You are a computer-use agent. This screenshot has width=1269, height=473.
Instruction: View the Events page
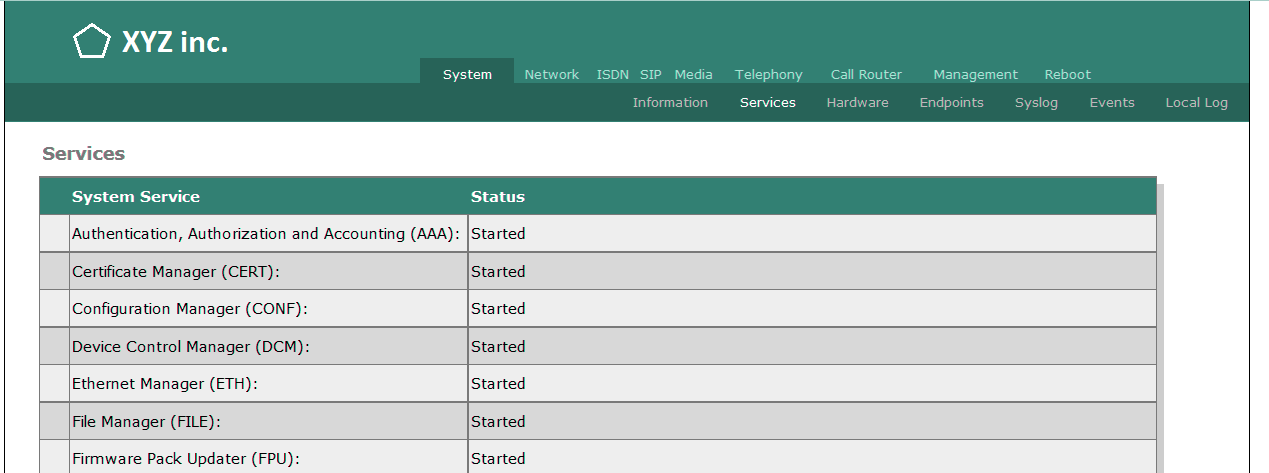(1111, 102)
